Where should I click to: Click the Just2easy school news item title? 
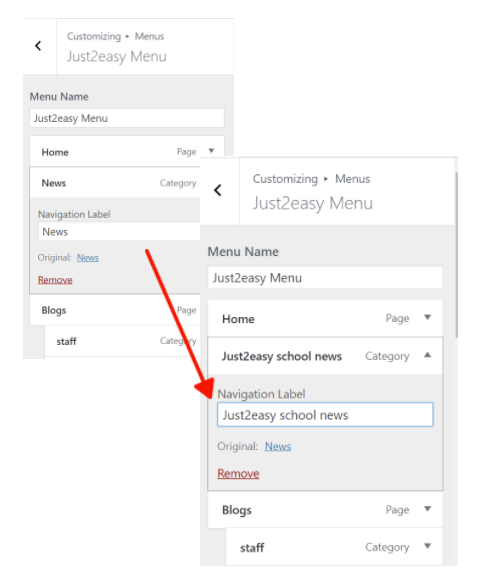click(x=282, y=356)
